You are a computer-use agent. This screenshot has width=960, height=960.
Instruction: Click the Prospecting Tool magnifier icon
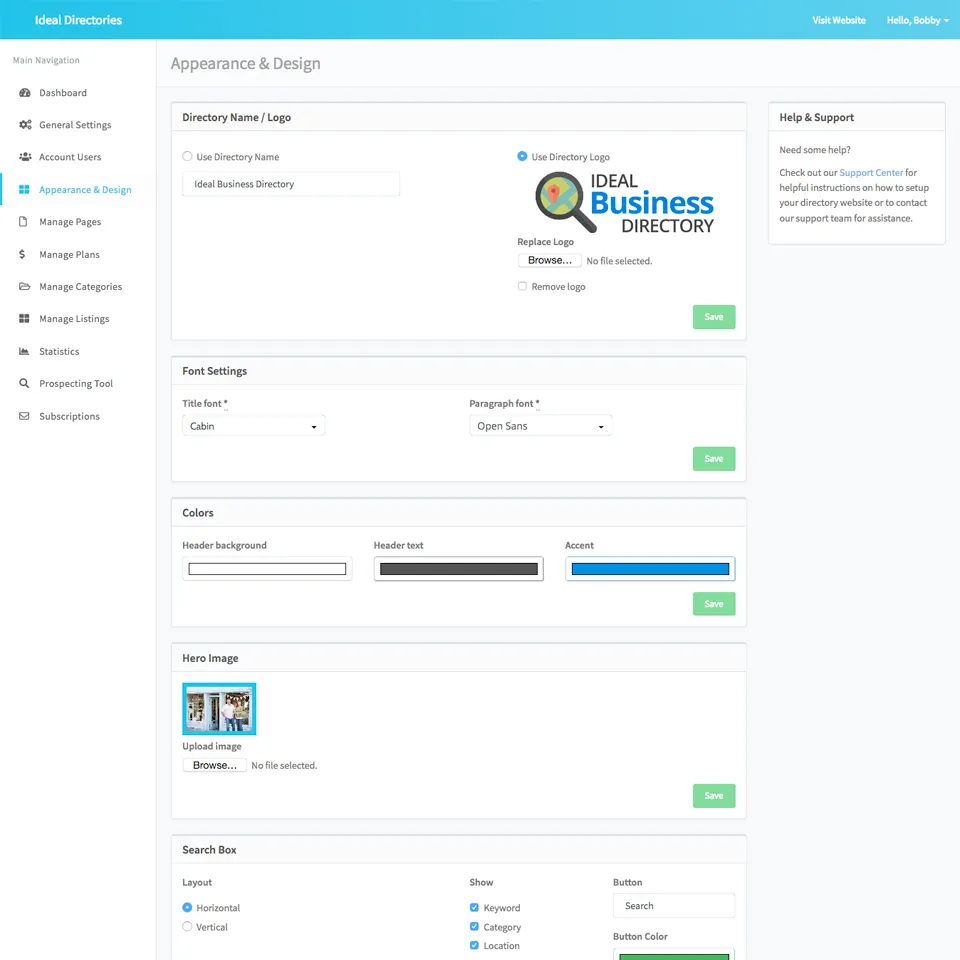click(x=24, y=384)
